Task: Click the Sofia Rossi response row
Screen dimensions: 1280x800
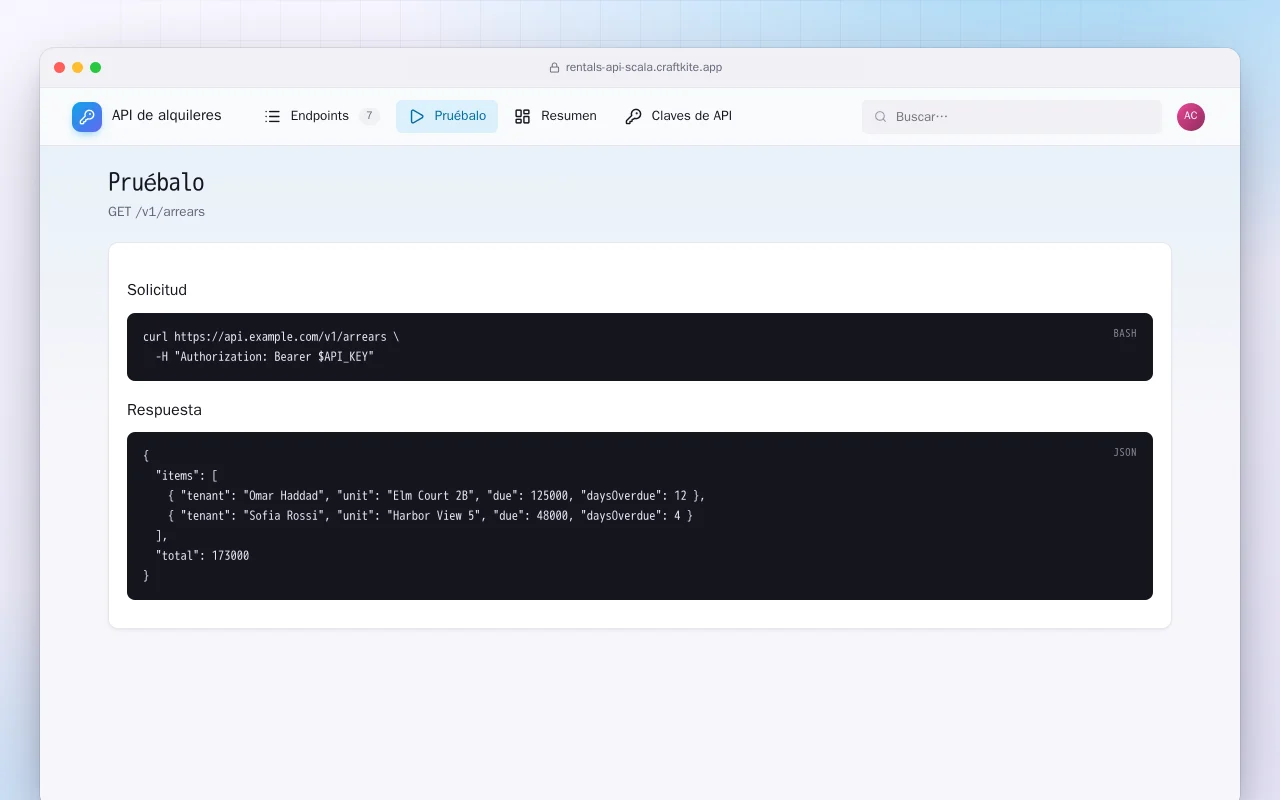Action: click(431, 516)
